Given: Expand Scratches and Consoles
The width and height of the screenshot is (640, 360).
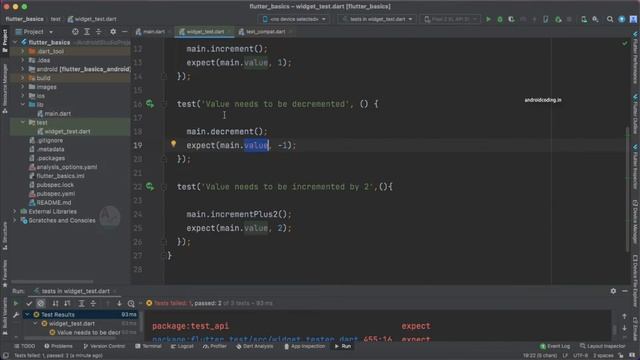Looking at the screenshot, I should (15, 220).
